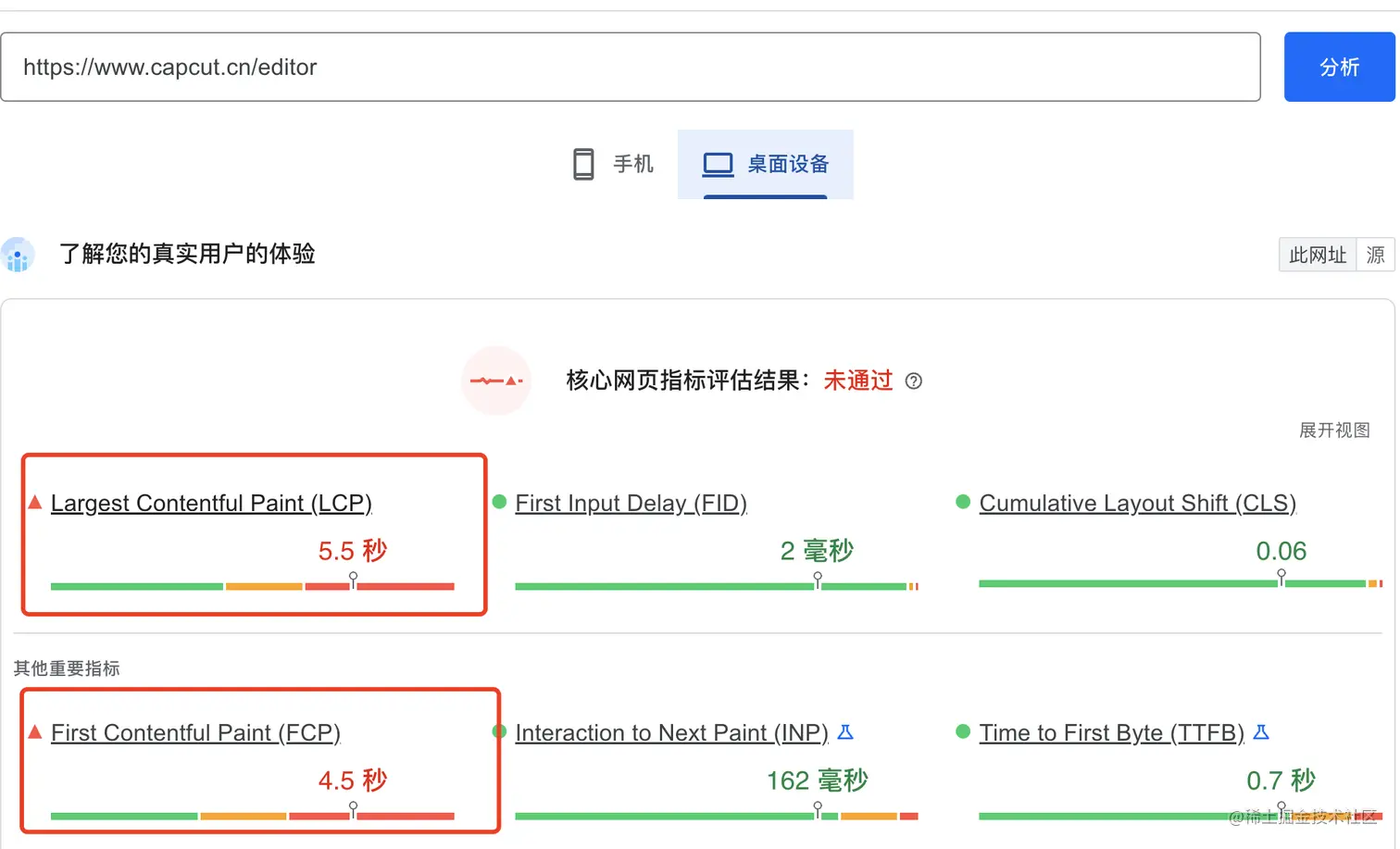The width and height of the screenshot is (1400, 849).
Task: Open the Cumulative Layout Shift (CLS) link
Action: pyautogui.click(x=1138, y=503)
